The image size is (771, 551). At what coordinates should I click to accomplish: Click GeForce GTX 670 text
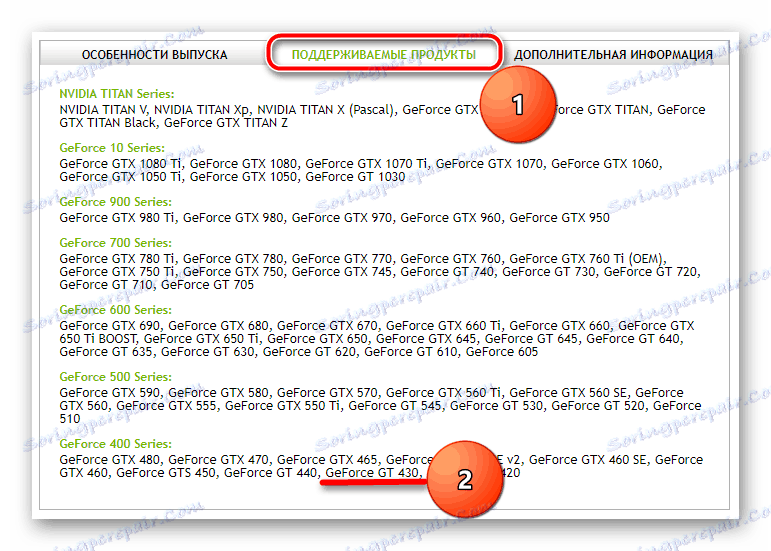coord(326,326)
